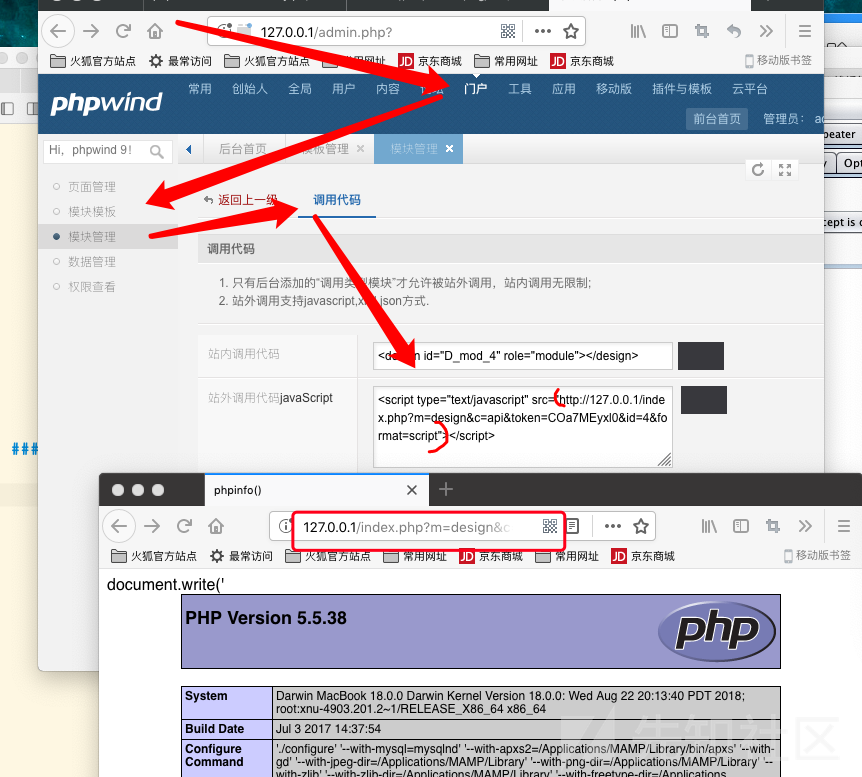Open 工具 menu in phpwind navigation
The height and width of the screenshot is (777, 862).
pyautogui.click(x=520, y=89)
